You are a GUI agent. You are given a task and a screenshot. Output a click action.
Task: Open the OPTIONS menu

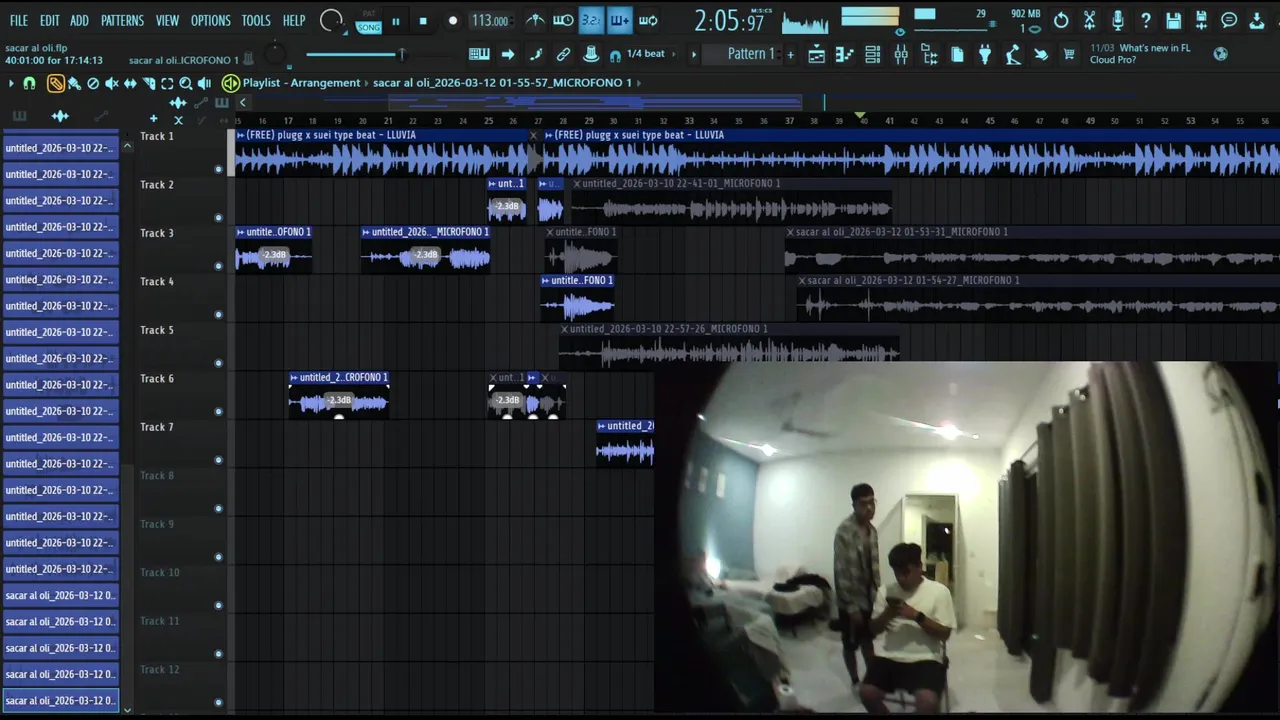click(210, 20)
